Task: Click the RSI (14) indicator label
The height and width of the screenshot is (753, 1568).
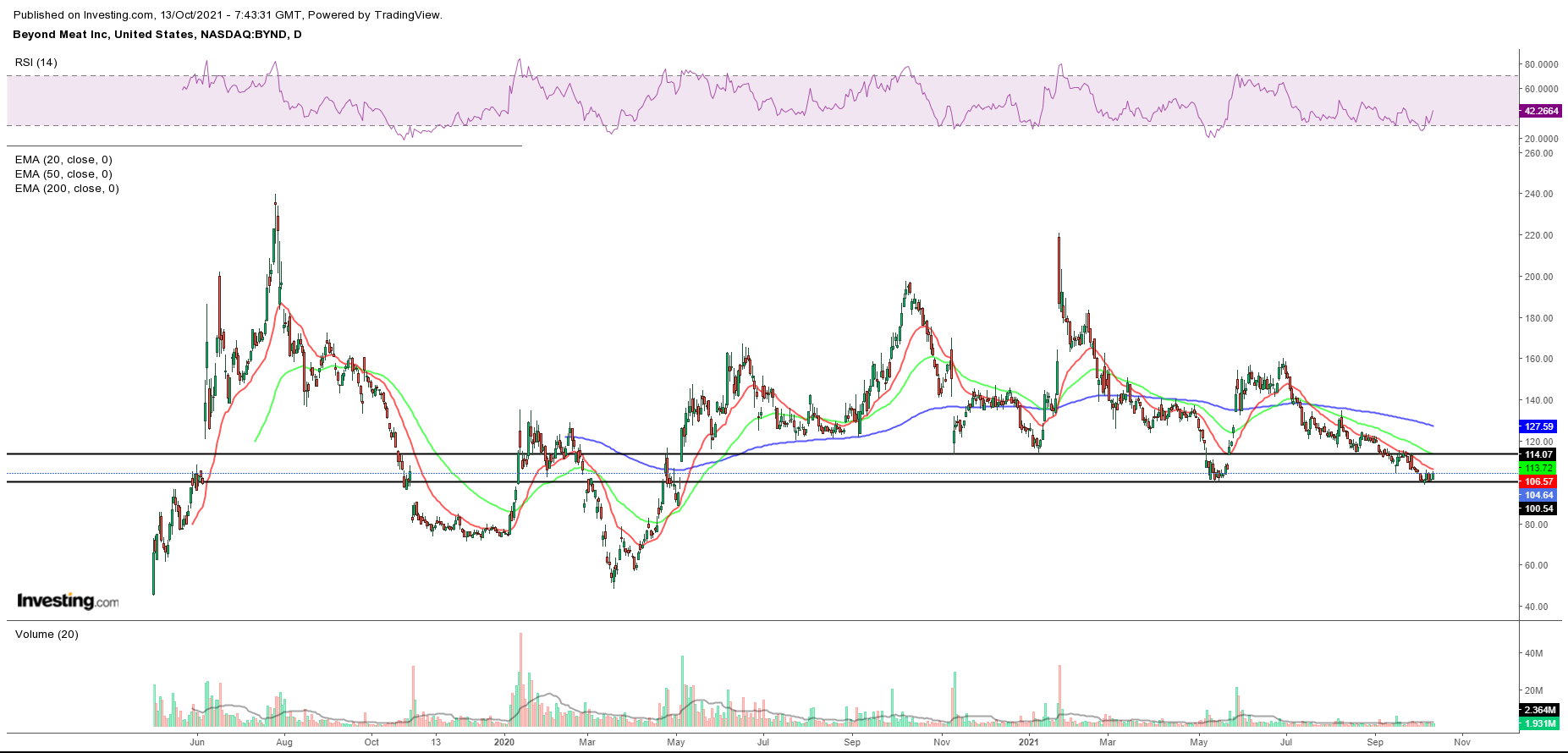Action: click(x=36, y=63)
